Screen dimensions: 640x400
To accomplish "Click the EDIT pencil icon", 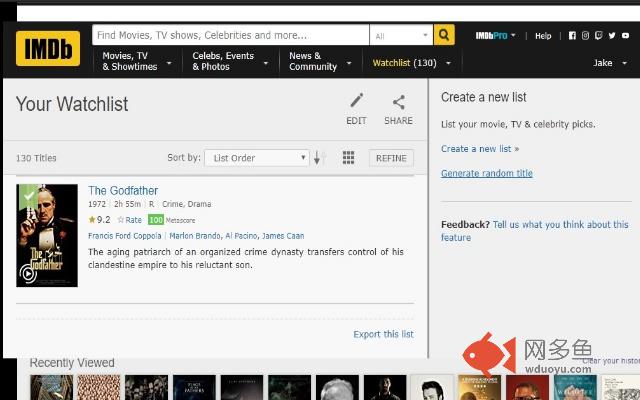I will (x=356, y=100).
